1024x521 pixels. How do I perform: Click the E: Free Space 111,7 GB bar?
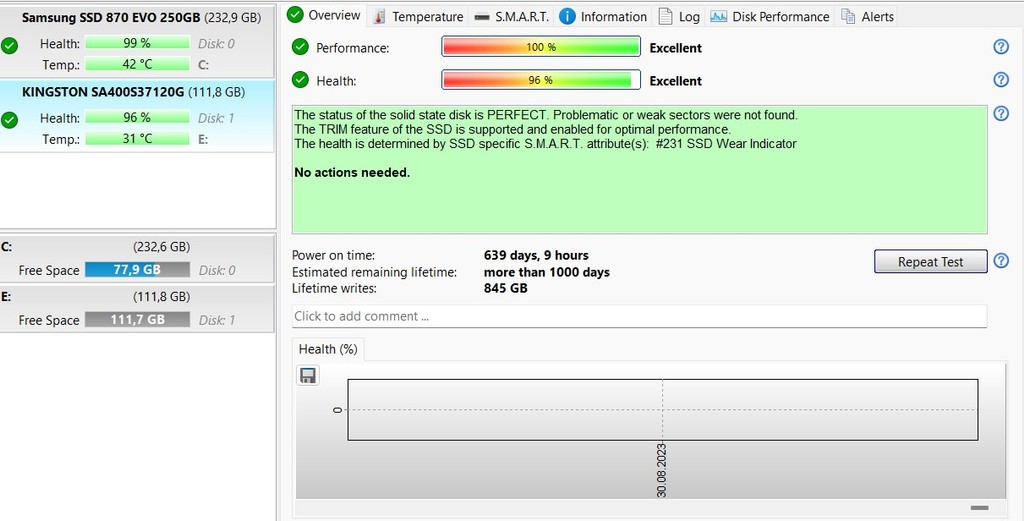pyautogui.click(x=137, y=319)
